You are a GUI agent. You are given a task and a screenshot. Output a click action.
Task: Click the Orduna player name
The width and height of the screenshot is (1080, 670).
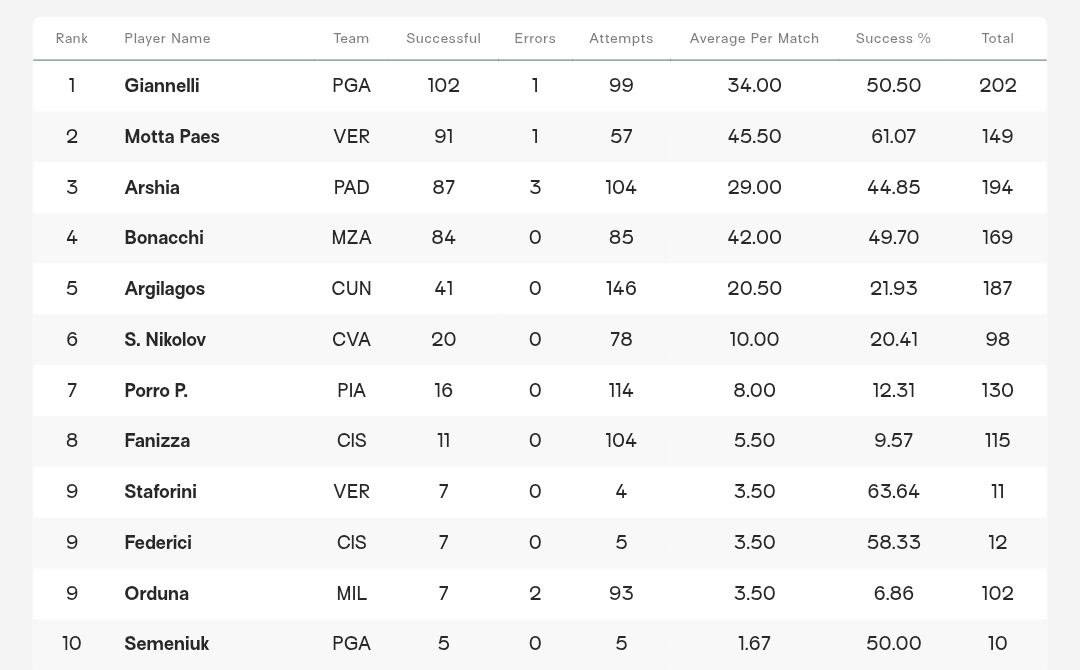click(156, 594)
